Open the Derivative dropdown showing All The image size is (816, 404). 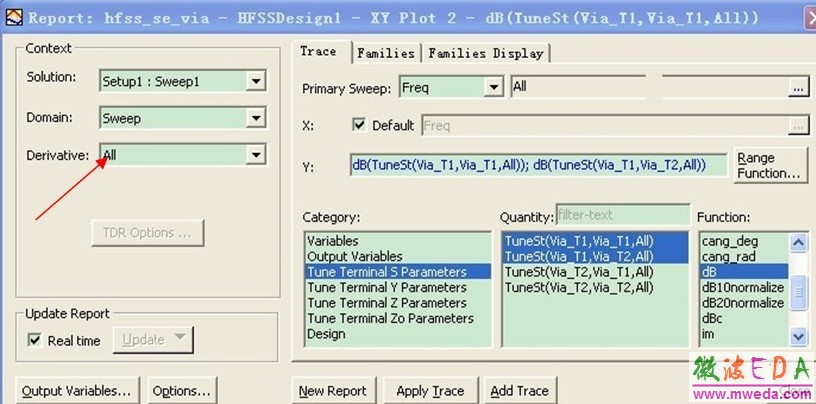coord(183,155)
